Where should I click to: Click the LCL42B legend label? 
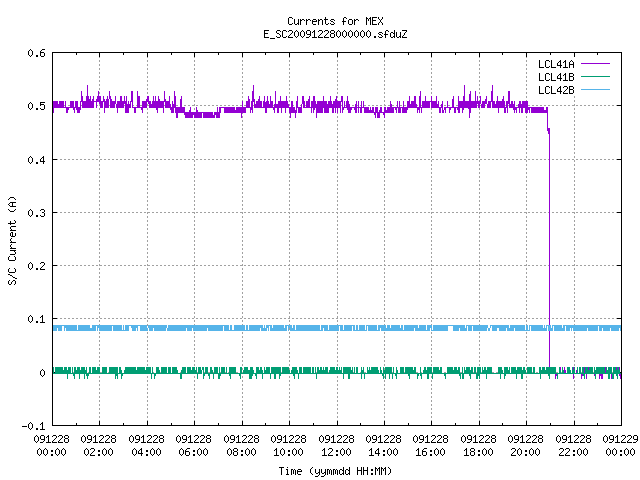click(x=556, y=90)
